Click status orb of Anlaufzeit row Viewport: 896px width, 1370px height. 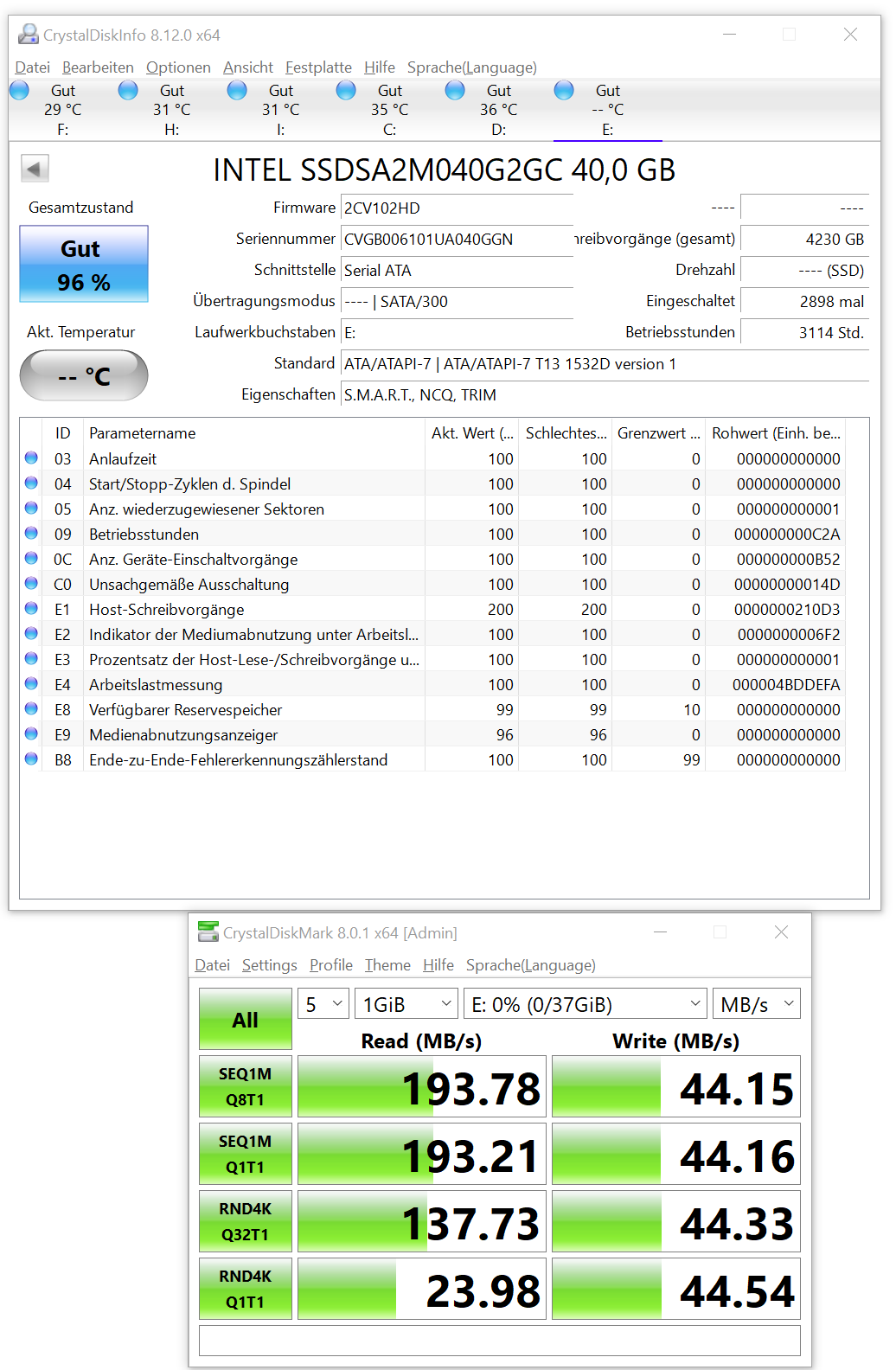pos(31,458)
